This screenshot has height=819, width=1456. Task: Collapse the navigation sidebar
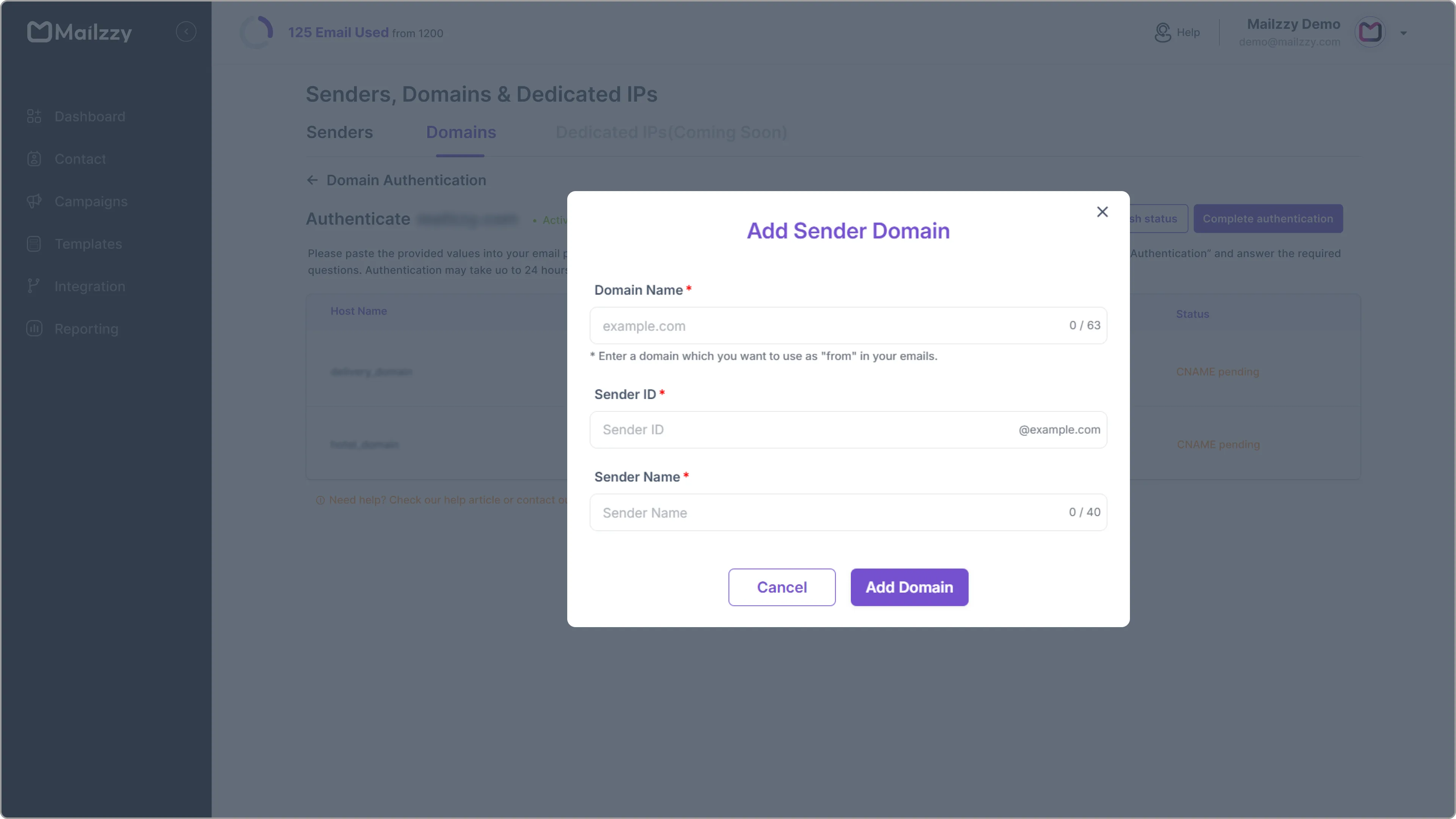coord(186,31)
